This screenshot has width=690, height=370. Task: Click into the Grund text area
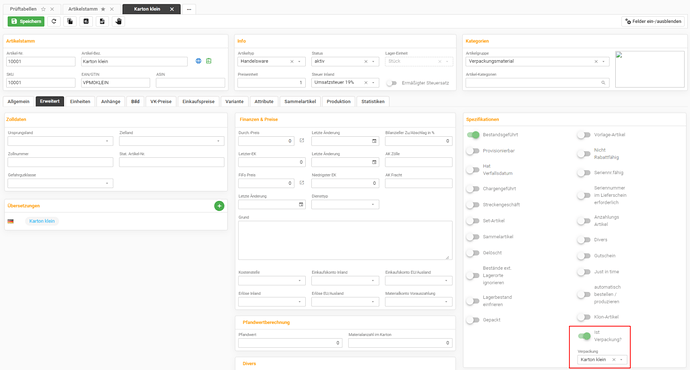[x=345, y=240]
